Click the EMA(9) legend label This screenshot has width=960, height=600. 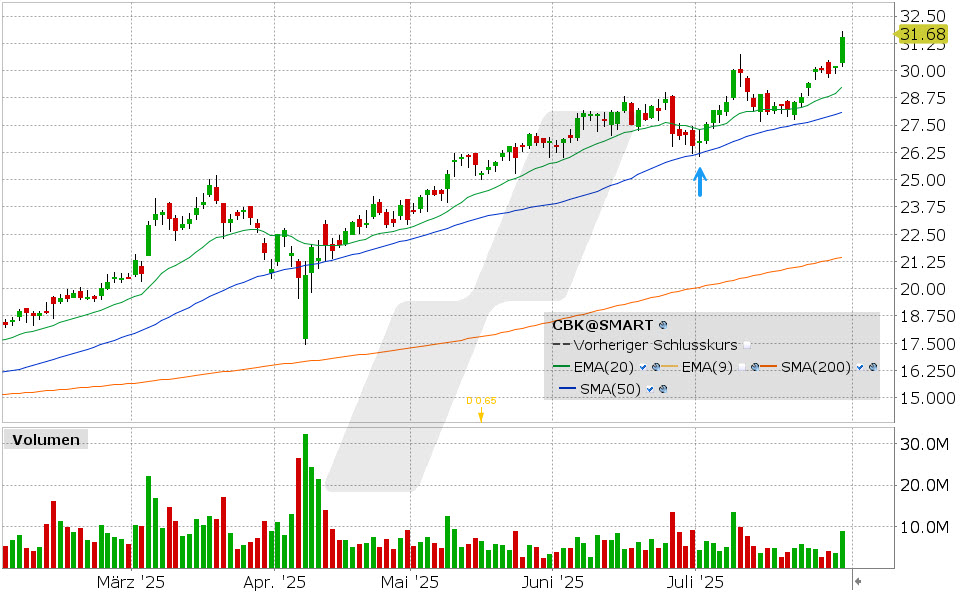(x=707, y=367)
